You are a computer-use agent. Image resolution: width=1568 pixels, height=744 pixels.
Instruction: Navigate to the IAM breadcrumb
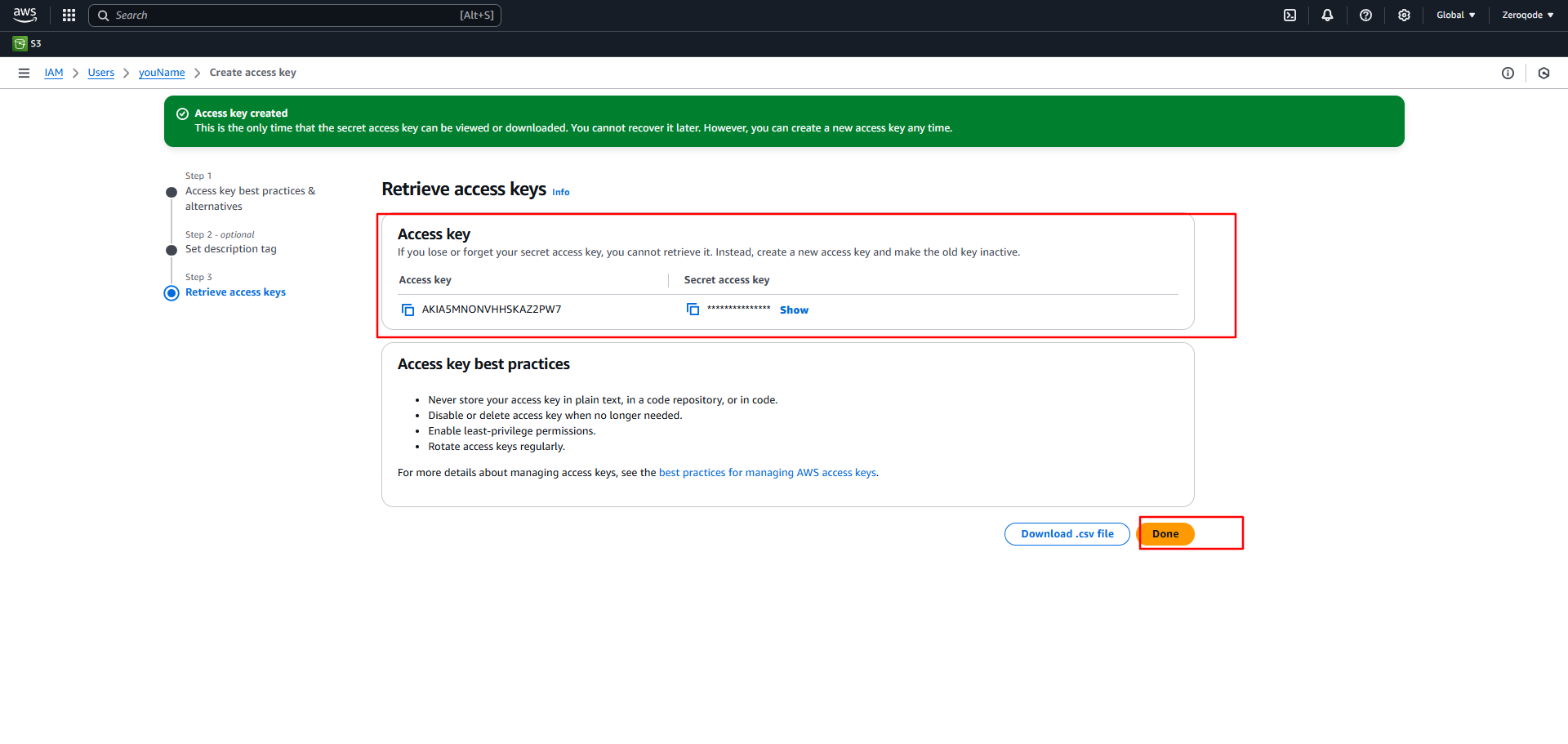[x=54, y=73]
